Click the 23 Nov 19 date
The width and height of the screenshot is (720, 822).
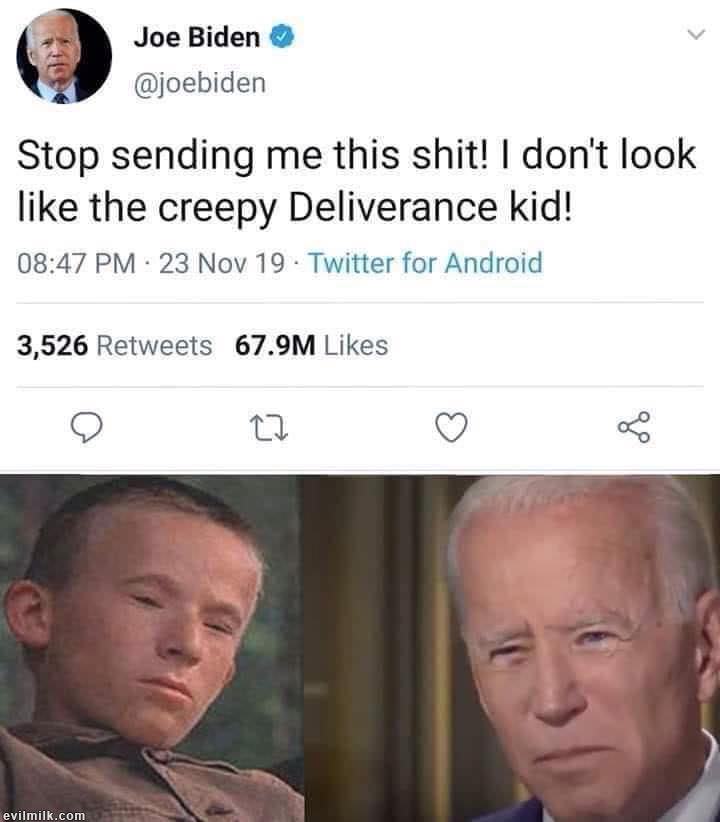point(222,263)
